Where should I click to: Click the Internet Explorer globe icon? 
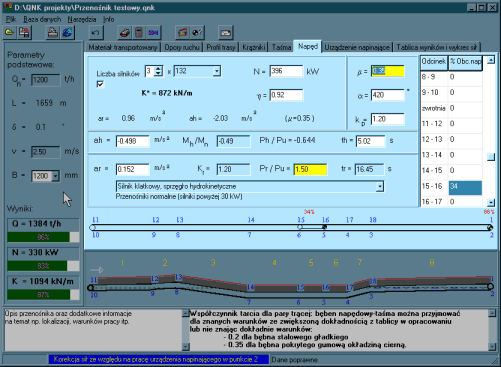click(67, 33)
